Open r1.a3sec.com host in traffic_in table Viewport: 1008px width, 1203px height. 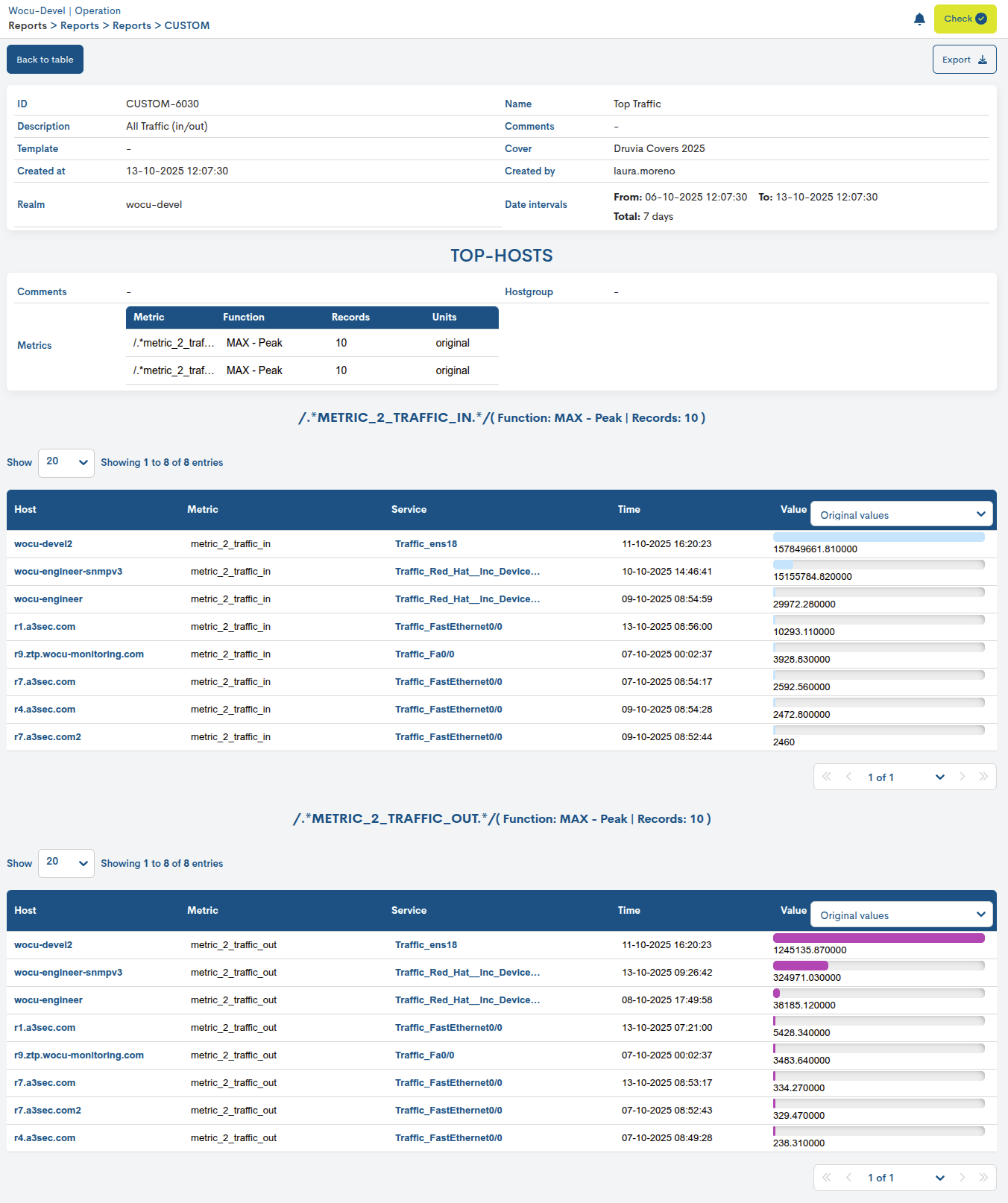(x=45, y=627)
